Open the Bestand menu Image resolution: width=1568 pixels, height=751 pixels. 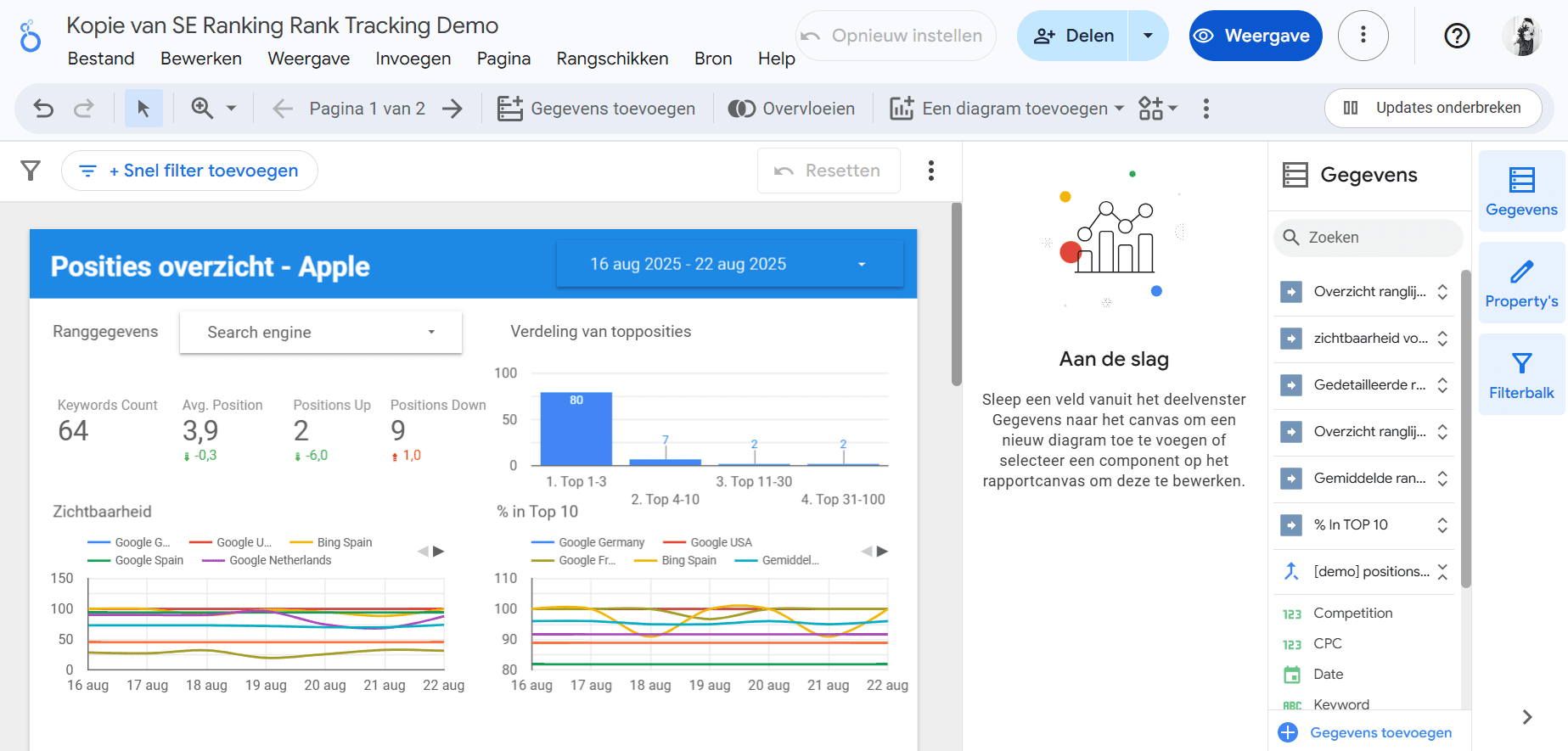click(x=101, y=59)
